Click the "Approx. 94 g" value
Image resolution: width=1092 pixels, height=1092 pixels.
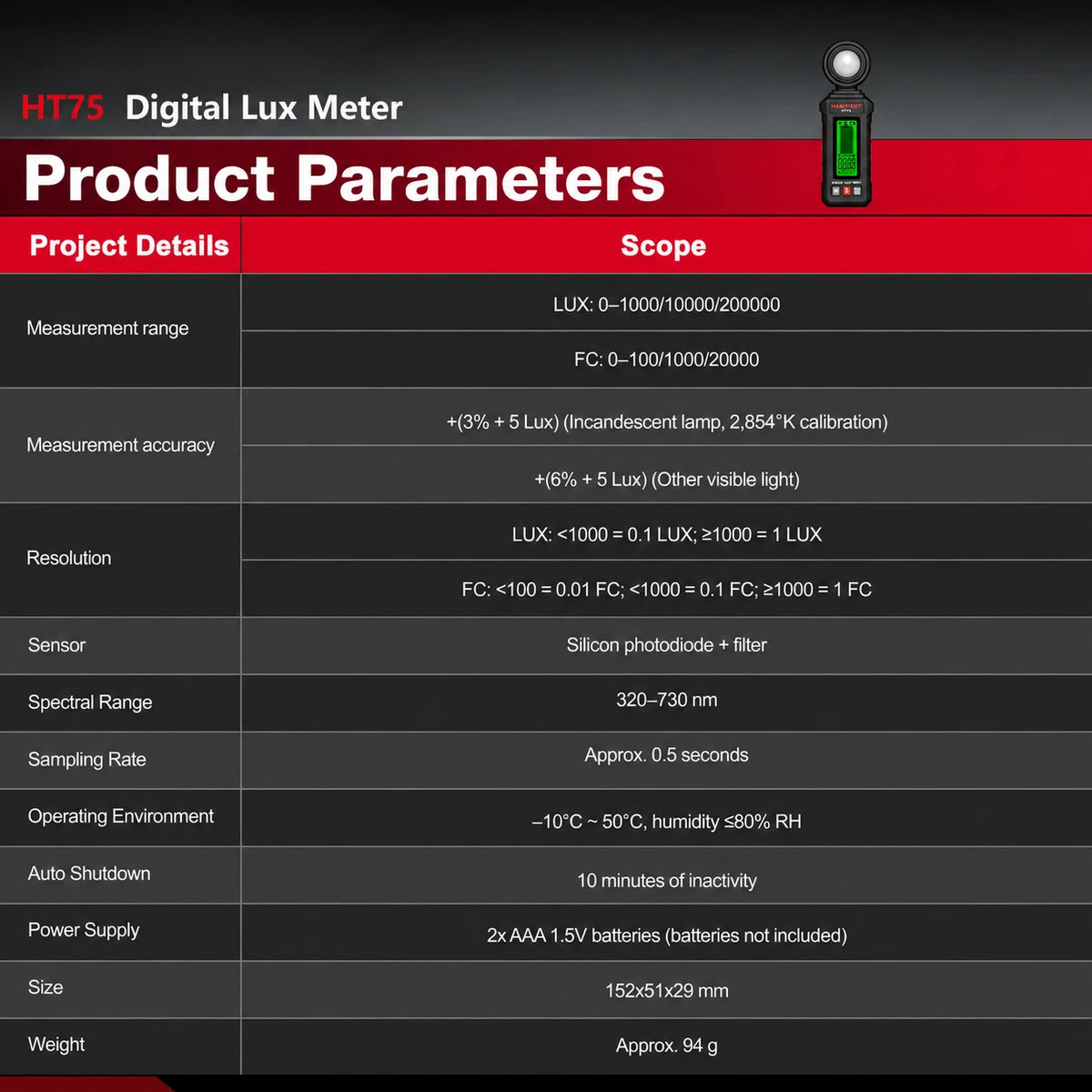pos(667,1046)
